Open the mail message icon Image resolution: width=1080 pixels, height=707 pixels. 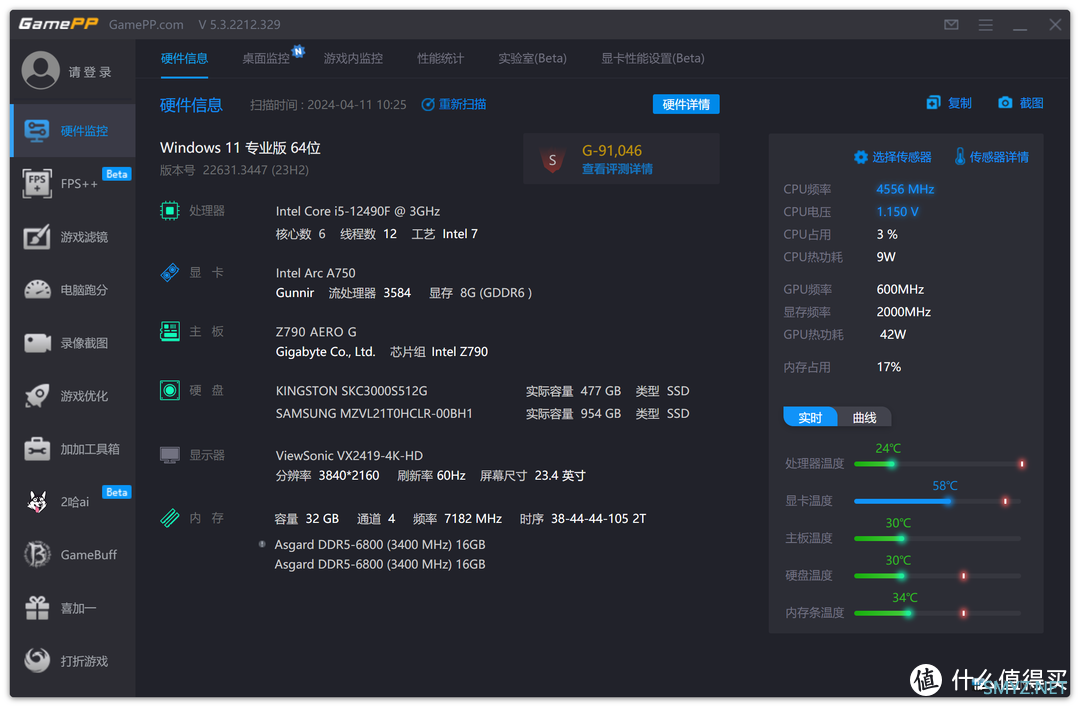(951, 25)
